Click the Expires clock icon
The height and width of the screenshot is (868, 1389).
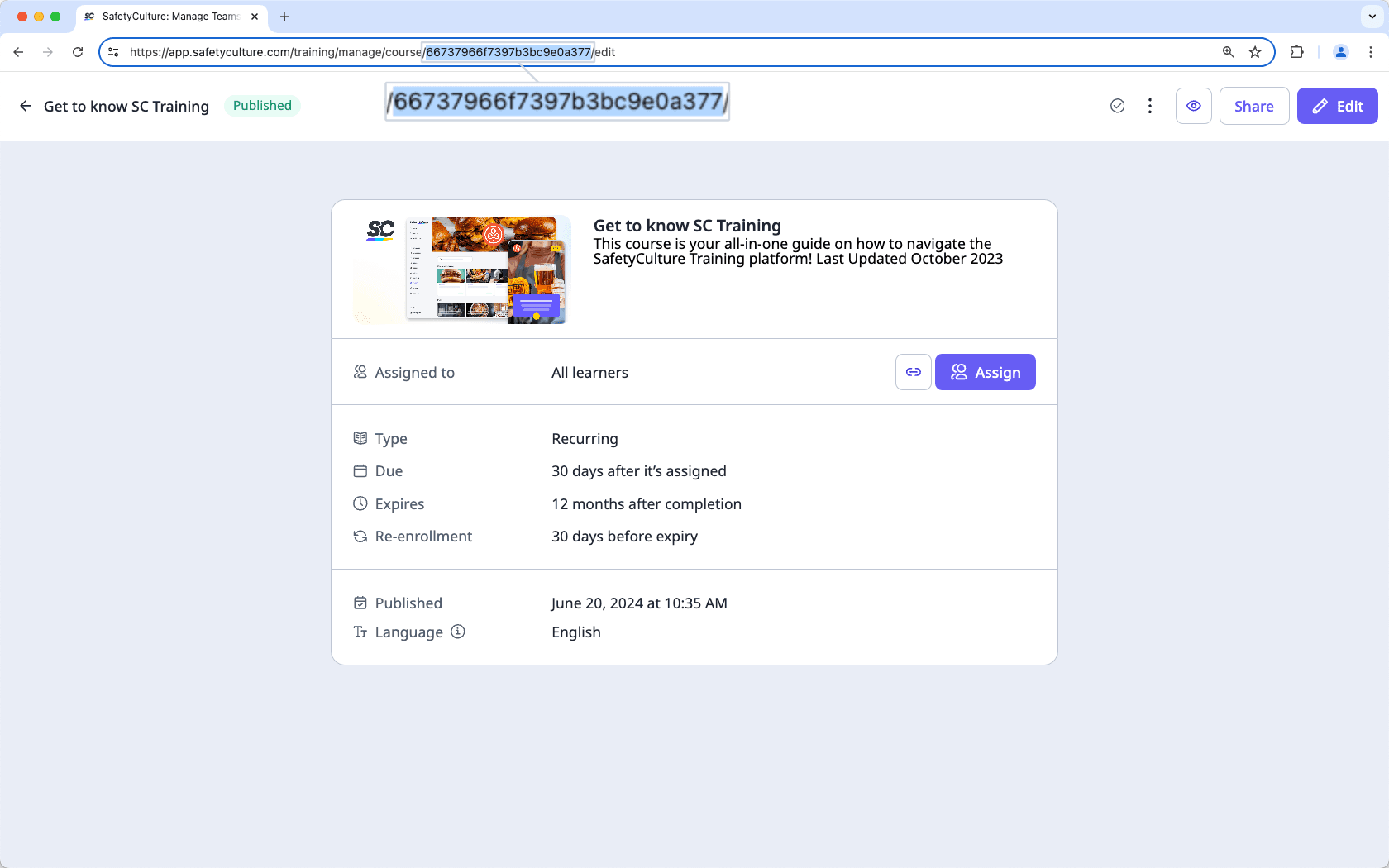click(360, 503)
